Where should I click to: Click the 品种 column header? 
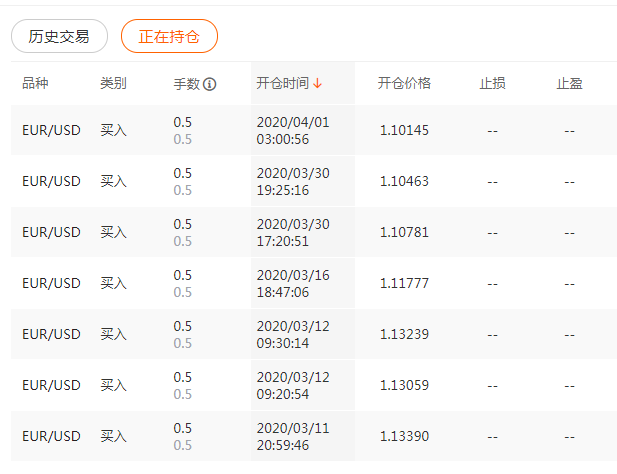pyautogui.click(x=35, y=83)
